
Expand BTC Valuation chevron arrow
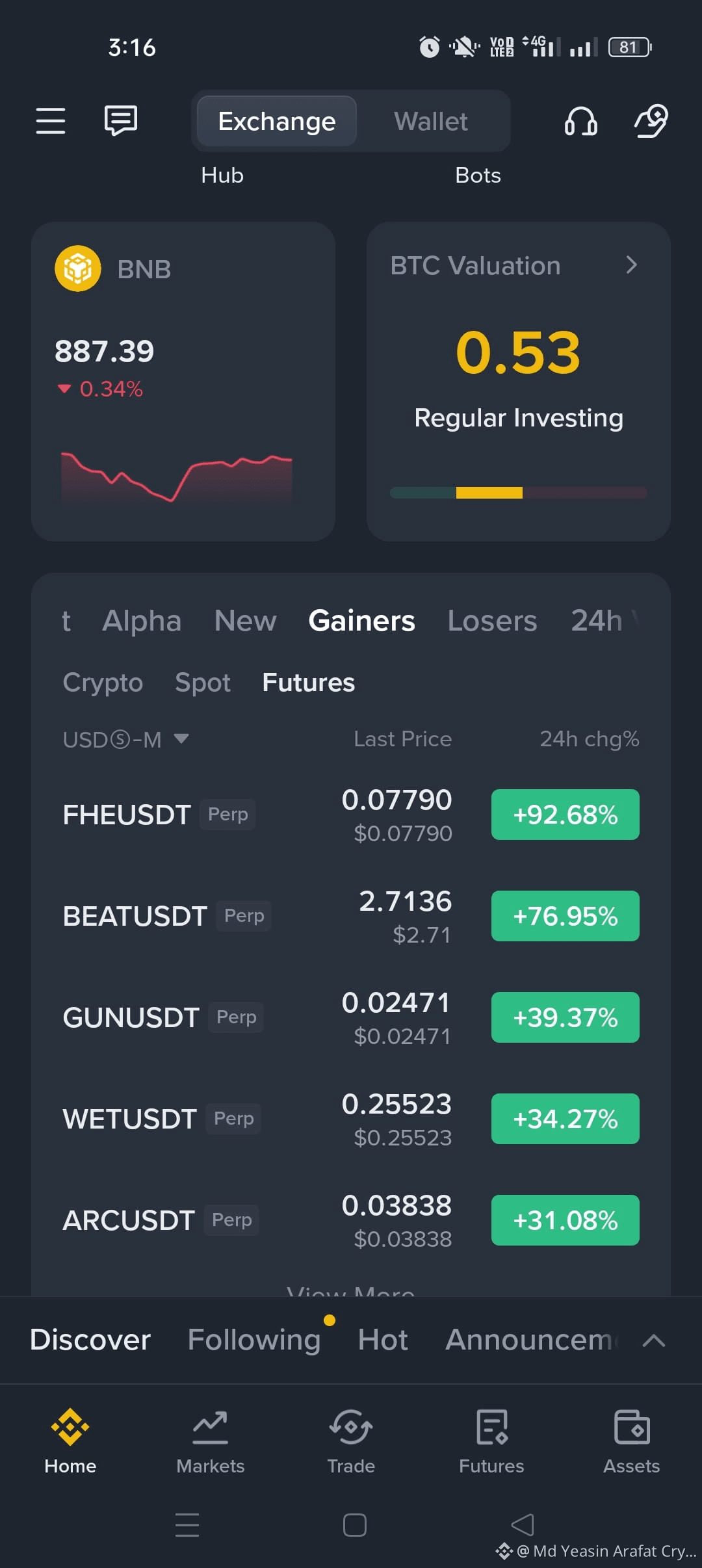coord(631,265)
